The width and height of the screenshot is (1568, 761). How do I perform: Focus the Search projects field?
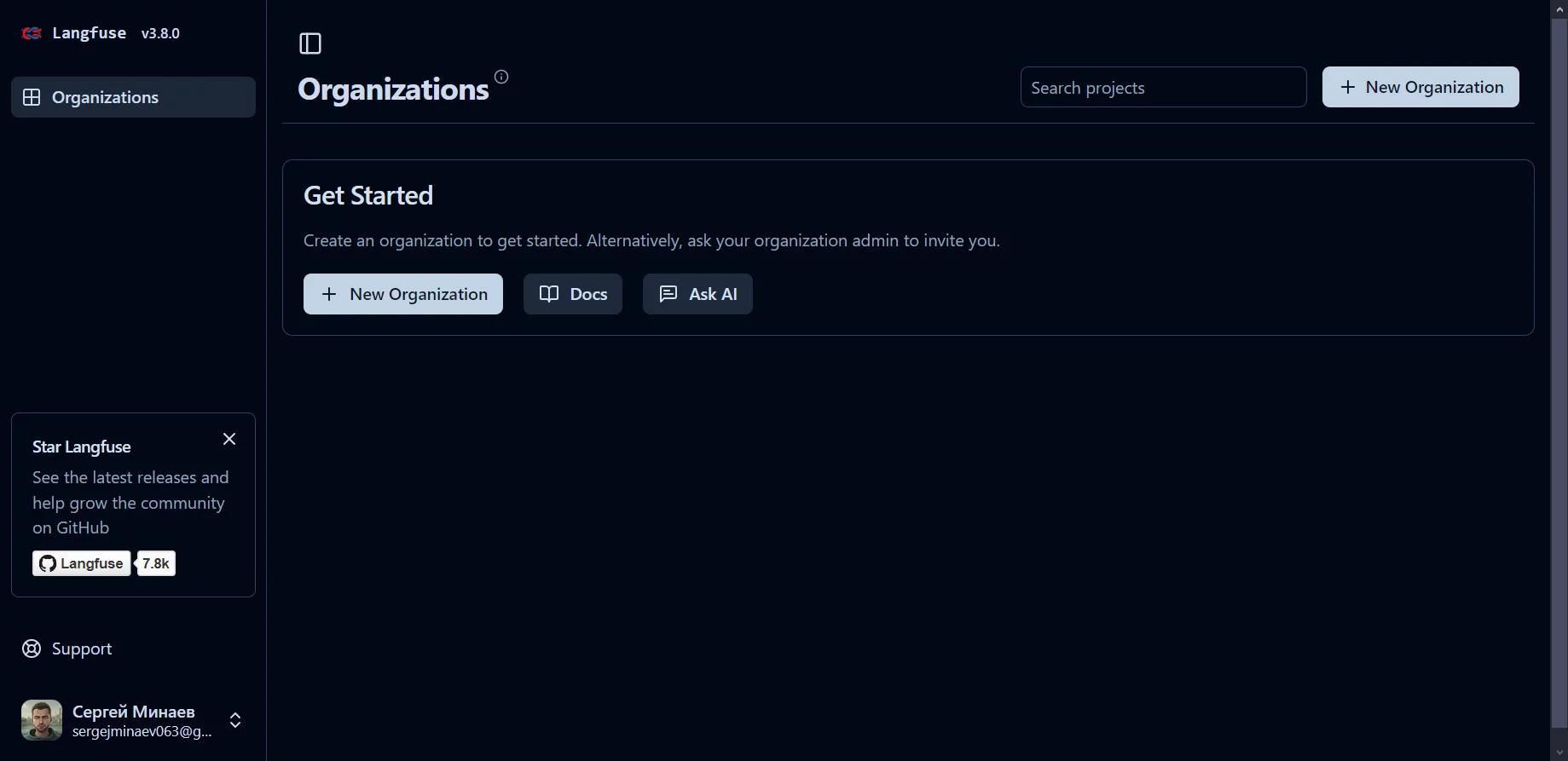[x=1163, y=87]
